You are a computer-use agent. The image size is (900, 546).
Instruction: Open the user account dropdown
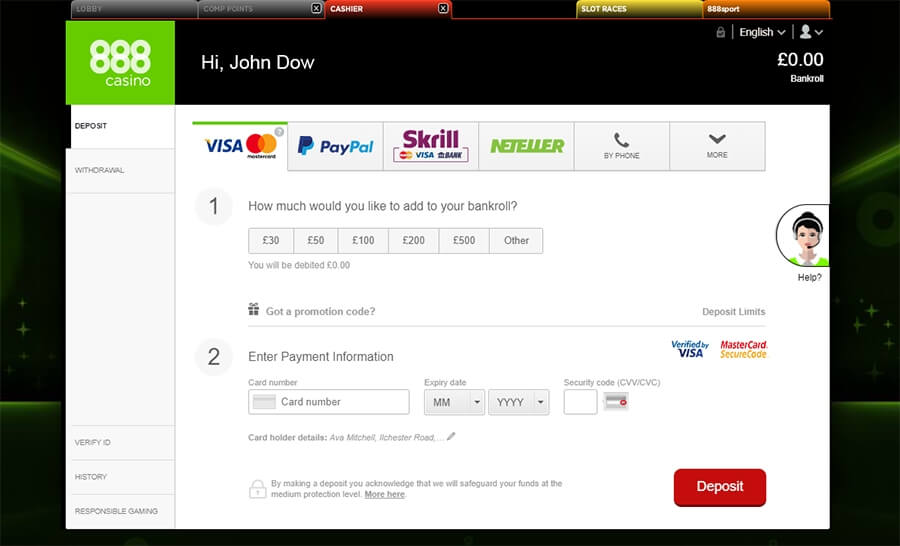pyautogui.click(x=811, y=32)
